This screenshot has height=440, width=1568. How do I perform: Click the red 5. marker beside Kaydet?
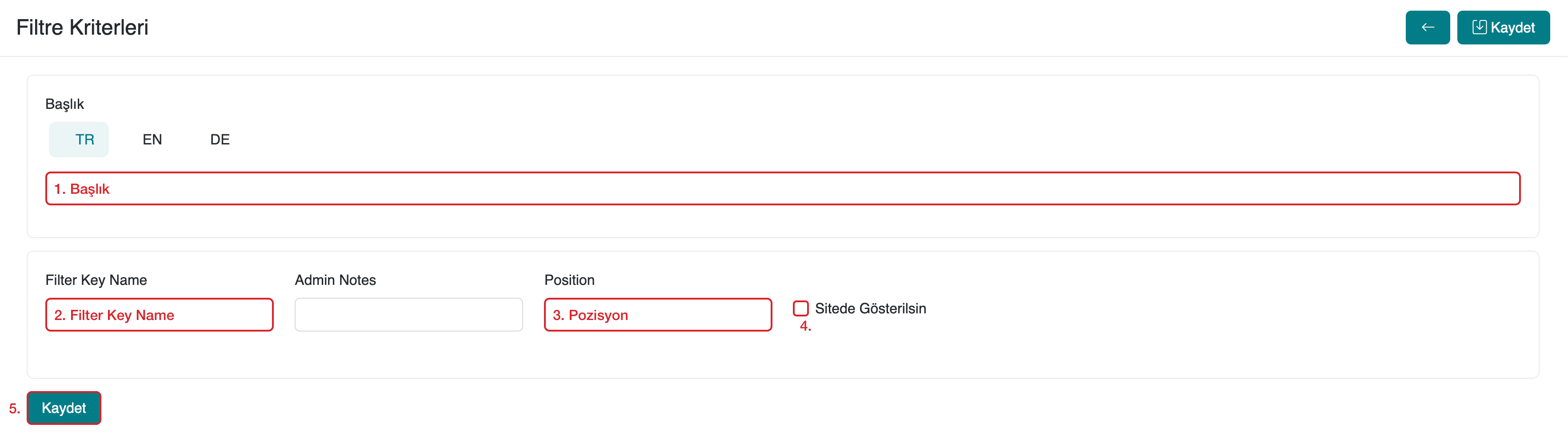pyautogui.click(x=15, y=408)
